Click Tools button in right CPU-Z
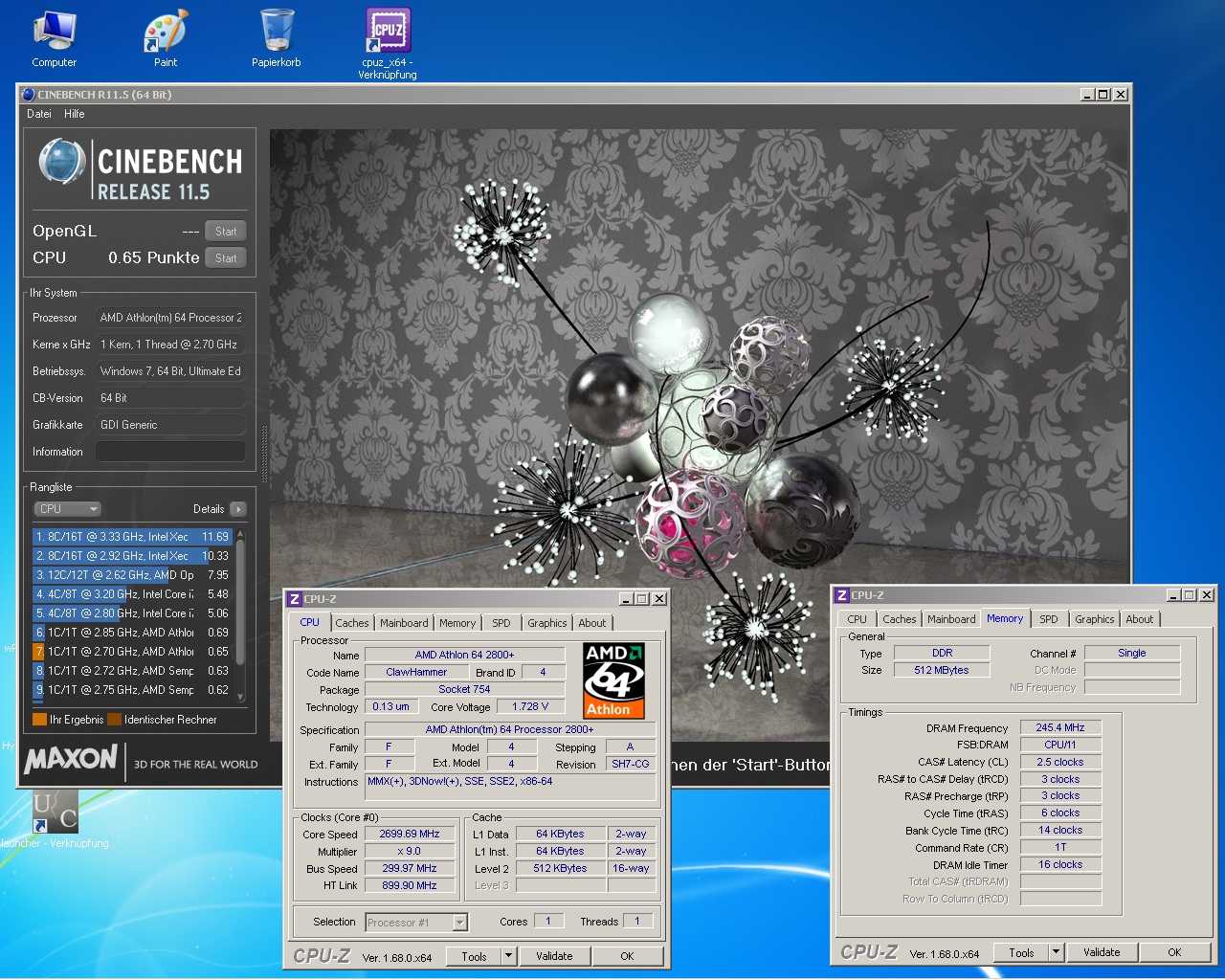This screenshot has width=1225, height=980. point(1022,952)
